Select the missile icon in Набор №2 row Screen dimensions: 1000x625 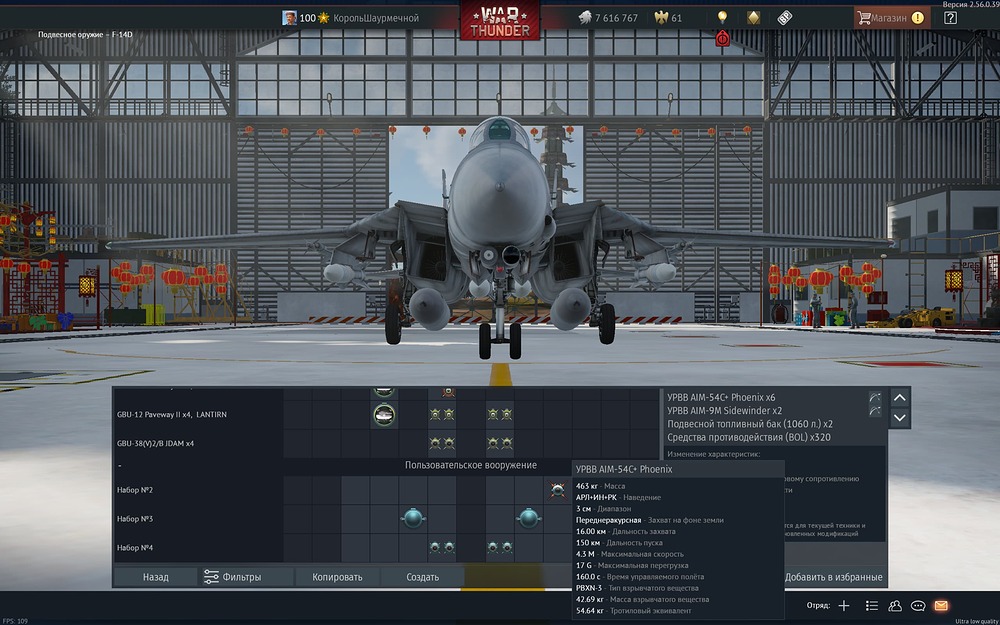pyautogui.click(x=557, y=490)
